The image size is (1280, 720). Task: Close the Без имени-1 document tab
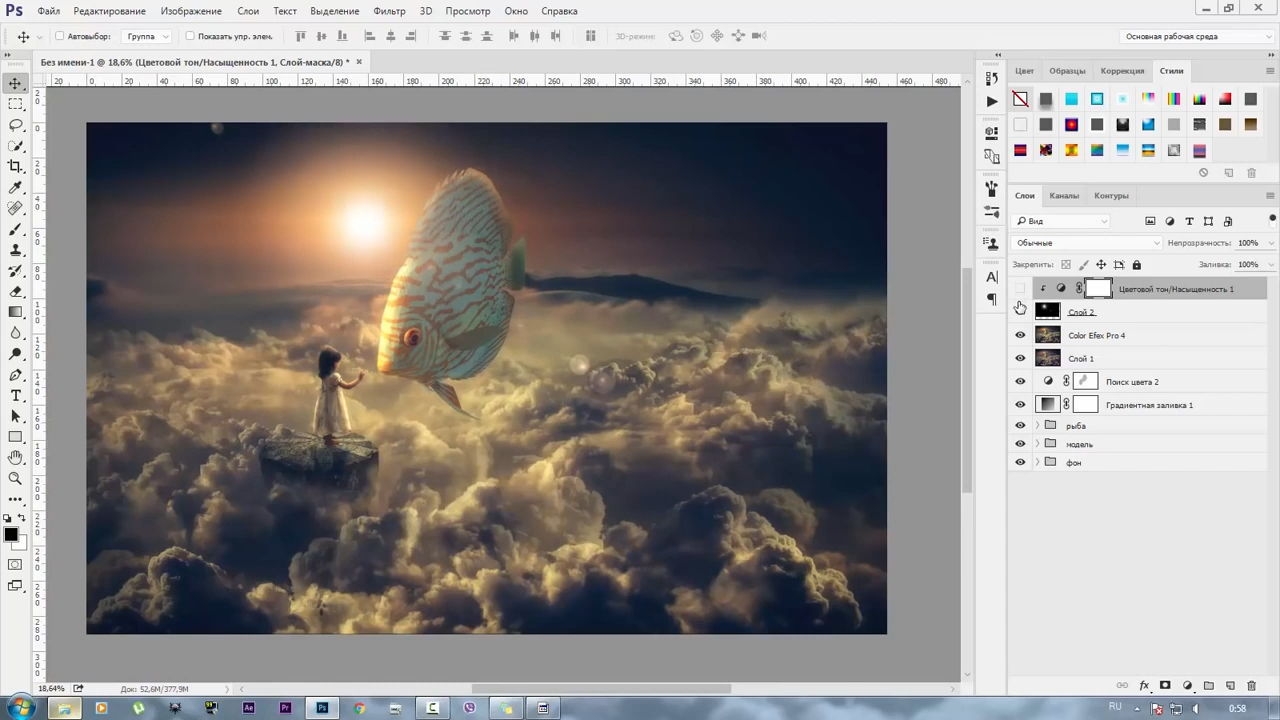(359, 62)
